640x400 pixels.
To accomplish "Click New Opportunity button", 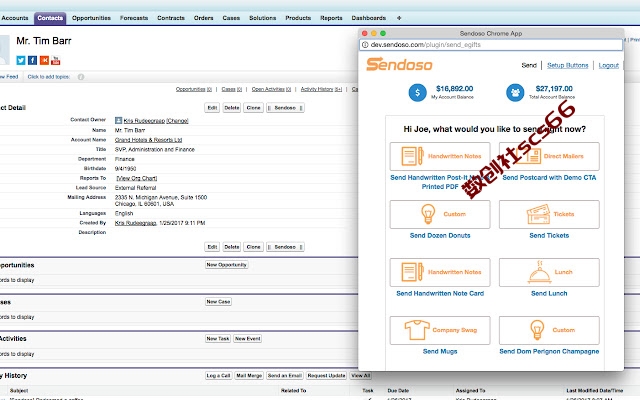I will 227,265.
